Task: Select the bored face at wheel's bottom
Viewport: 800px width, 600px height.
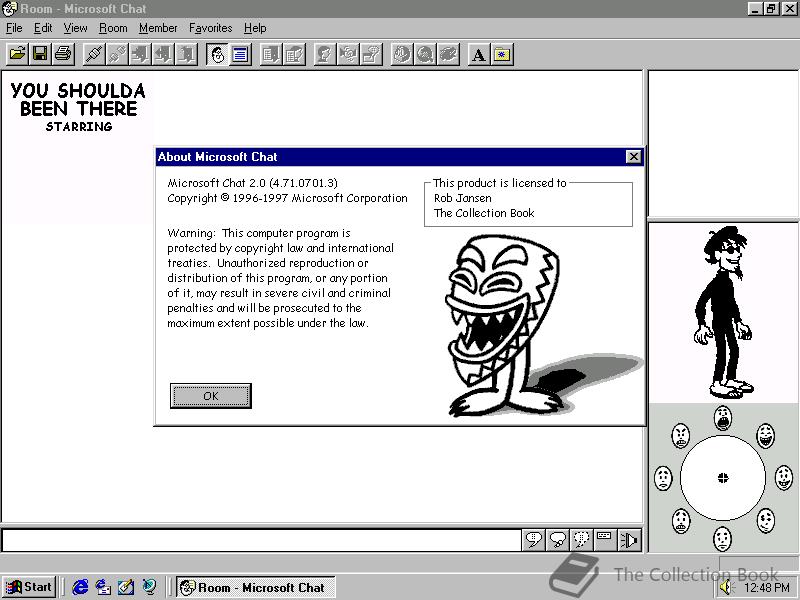Action: (722, 539)
